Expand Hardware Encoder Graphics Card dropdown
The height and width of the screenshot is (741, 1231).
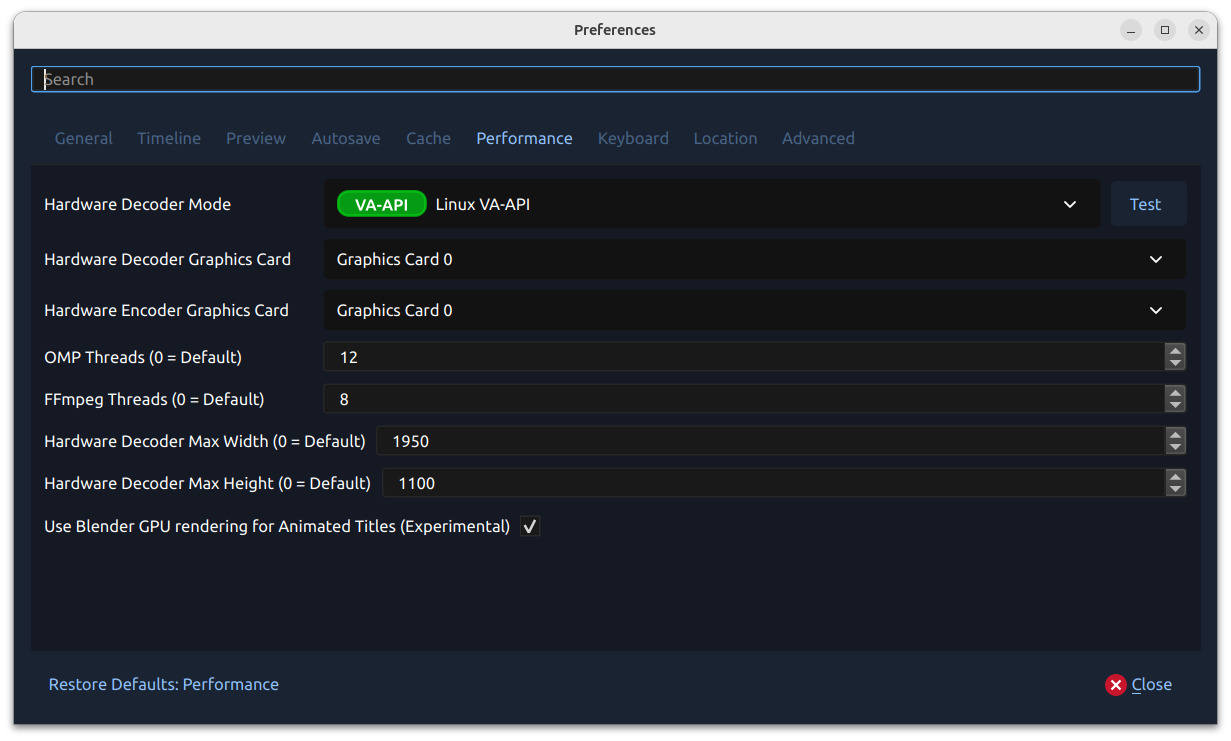755,310
